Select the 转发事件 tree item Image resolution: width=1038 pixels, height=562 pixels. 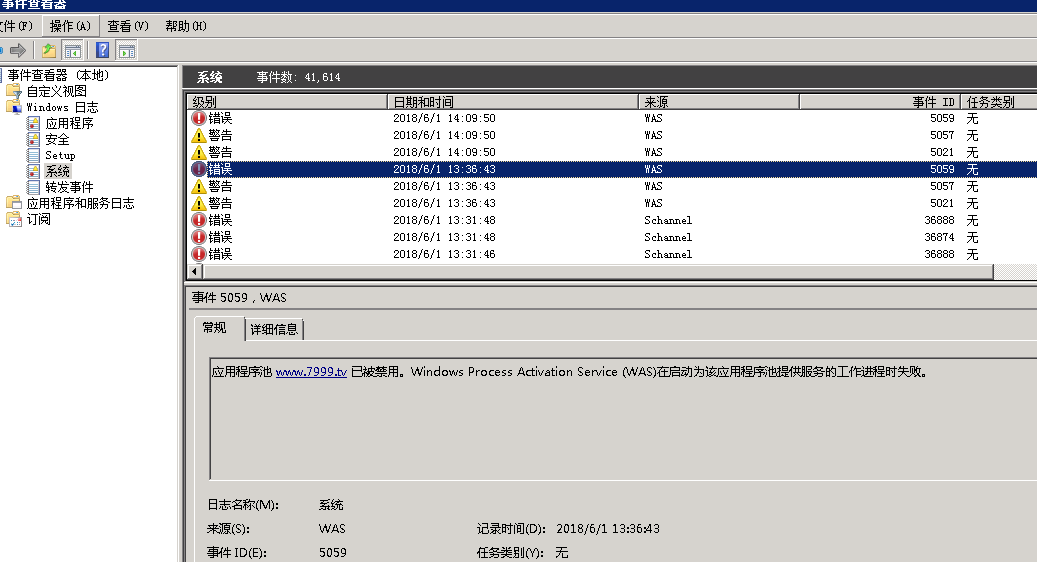69,187
